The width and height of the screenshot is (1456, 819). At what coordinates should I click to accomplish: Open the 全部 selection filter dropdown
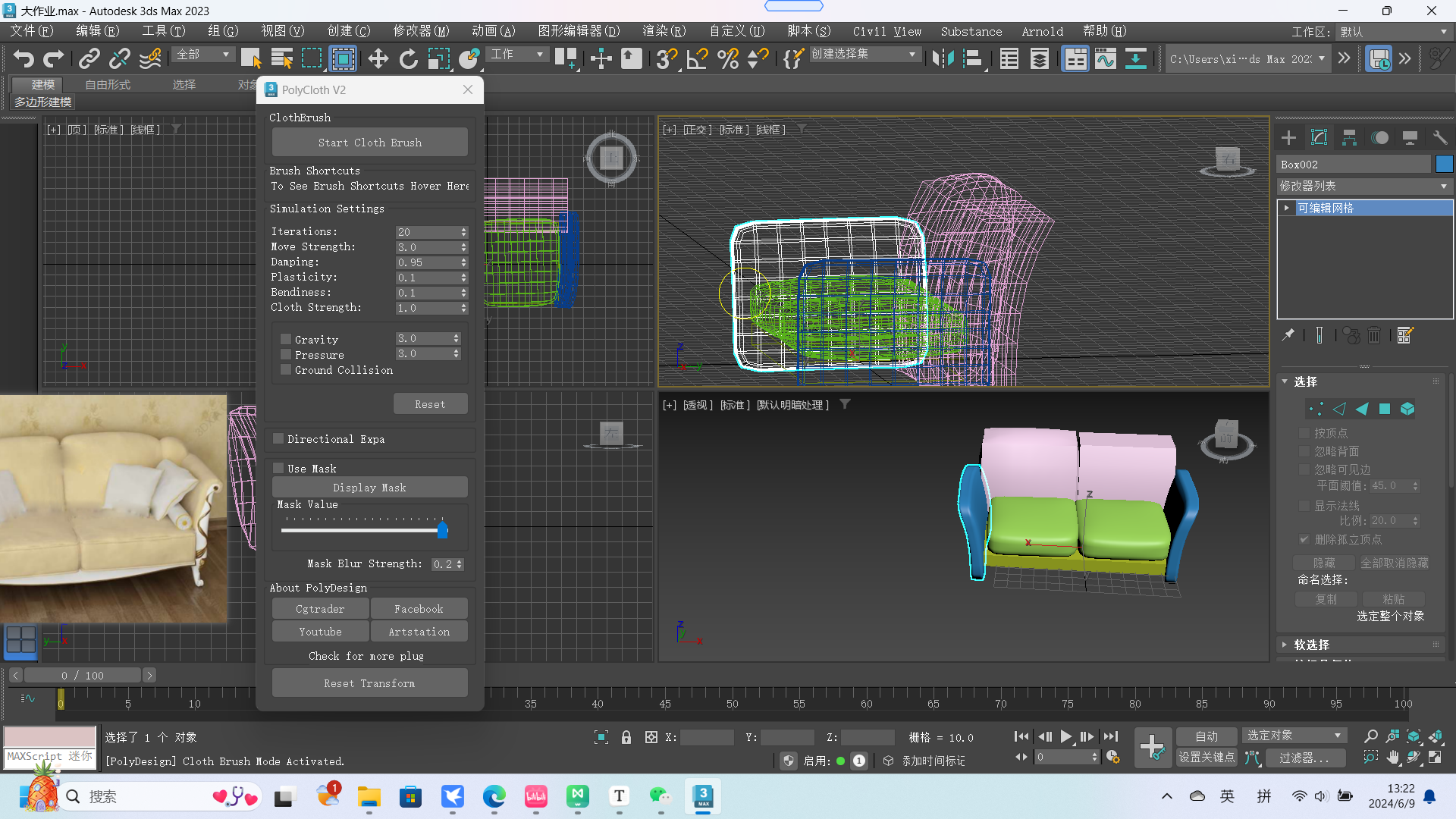[202, 55]
